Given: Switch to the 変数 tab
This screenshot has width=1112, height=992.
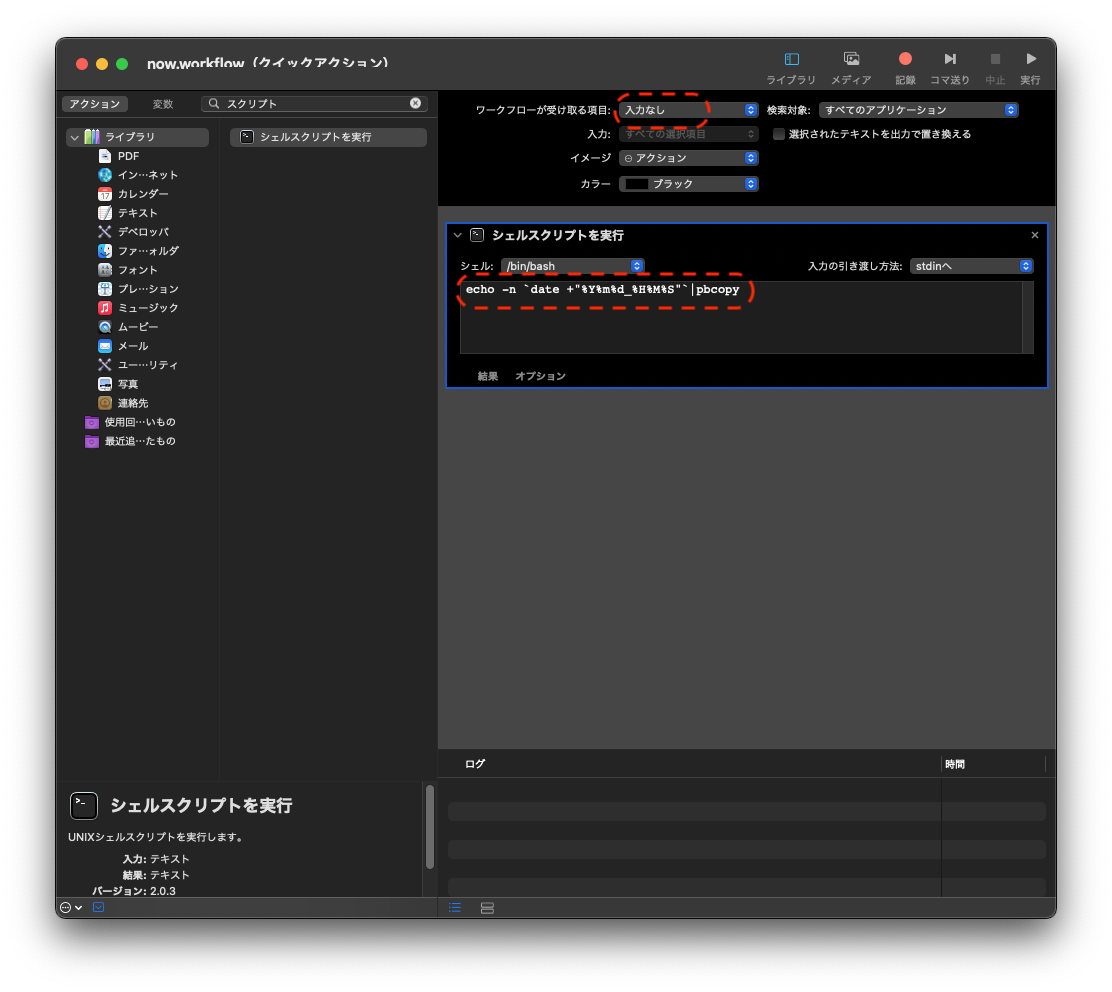Looking at the screenshot, I should click(x=163, y=104).
